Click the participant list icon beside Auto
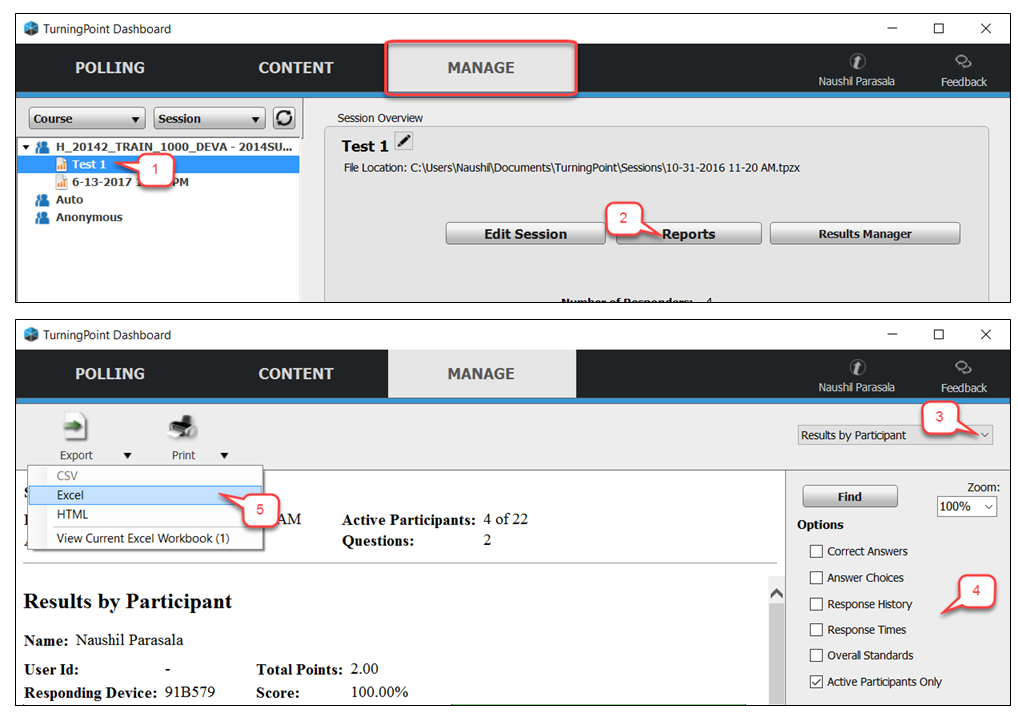Image resolution: width=1018 pixels, height=720 pixels. tap(42, 199)
